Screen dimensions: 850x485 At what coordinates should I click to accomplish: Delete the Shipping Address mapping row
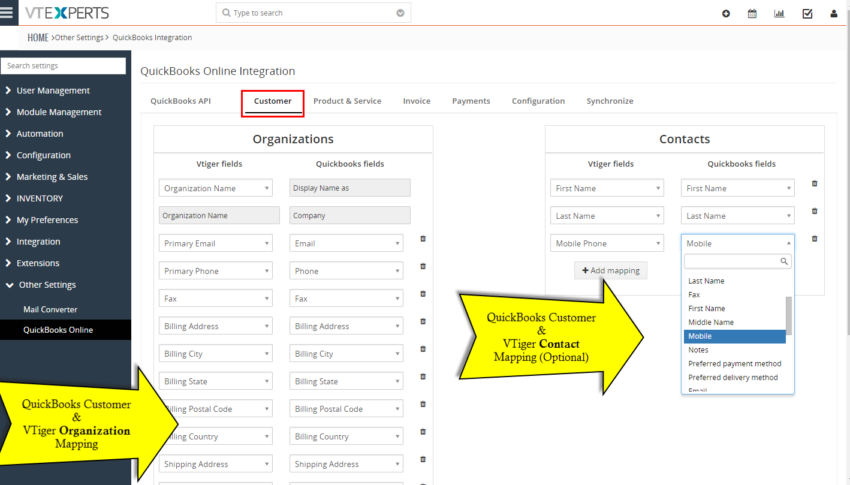coord(423,460)
